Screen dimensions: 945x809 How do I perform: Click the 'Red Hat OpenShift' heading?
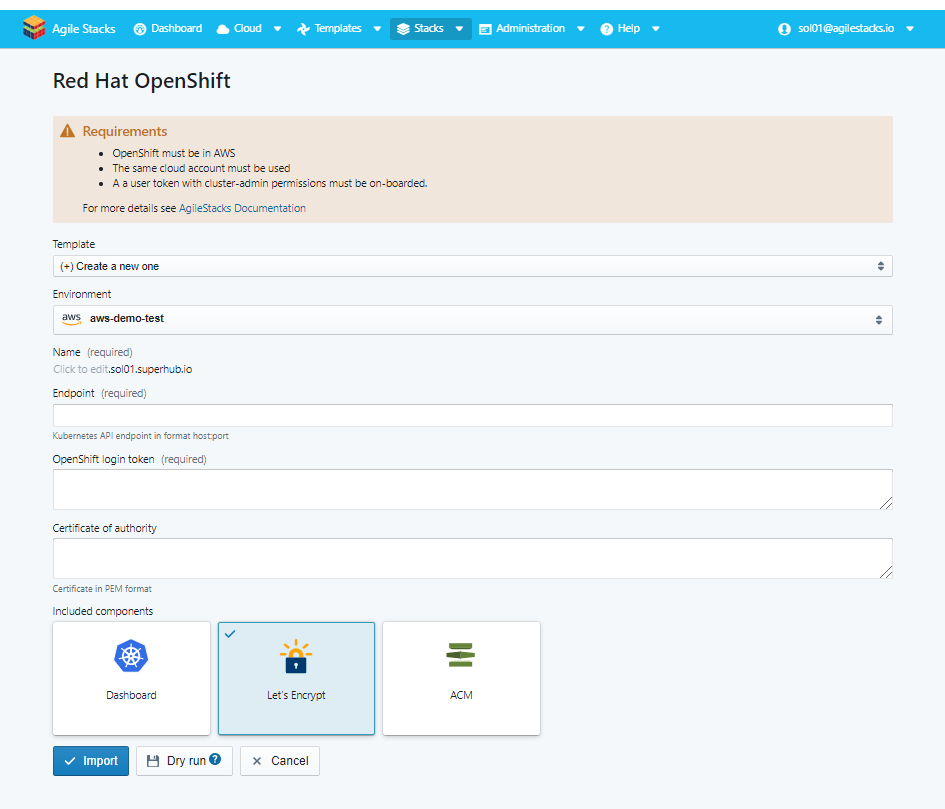[142, 81]
